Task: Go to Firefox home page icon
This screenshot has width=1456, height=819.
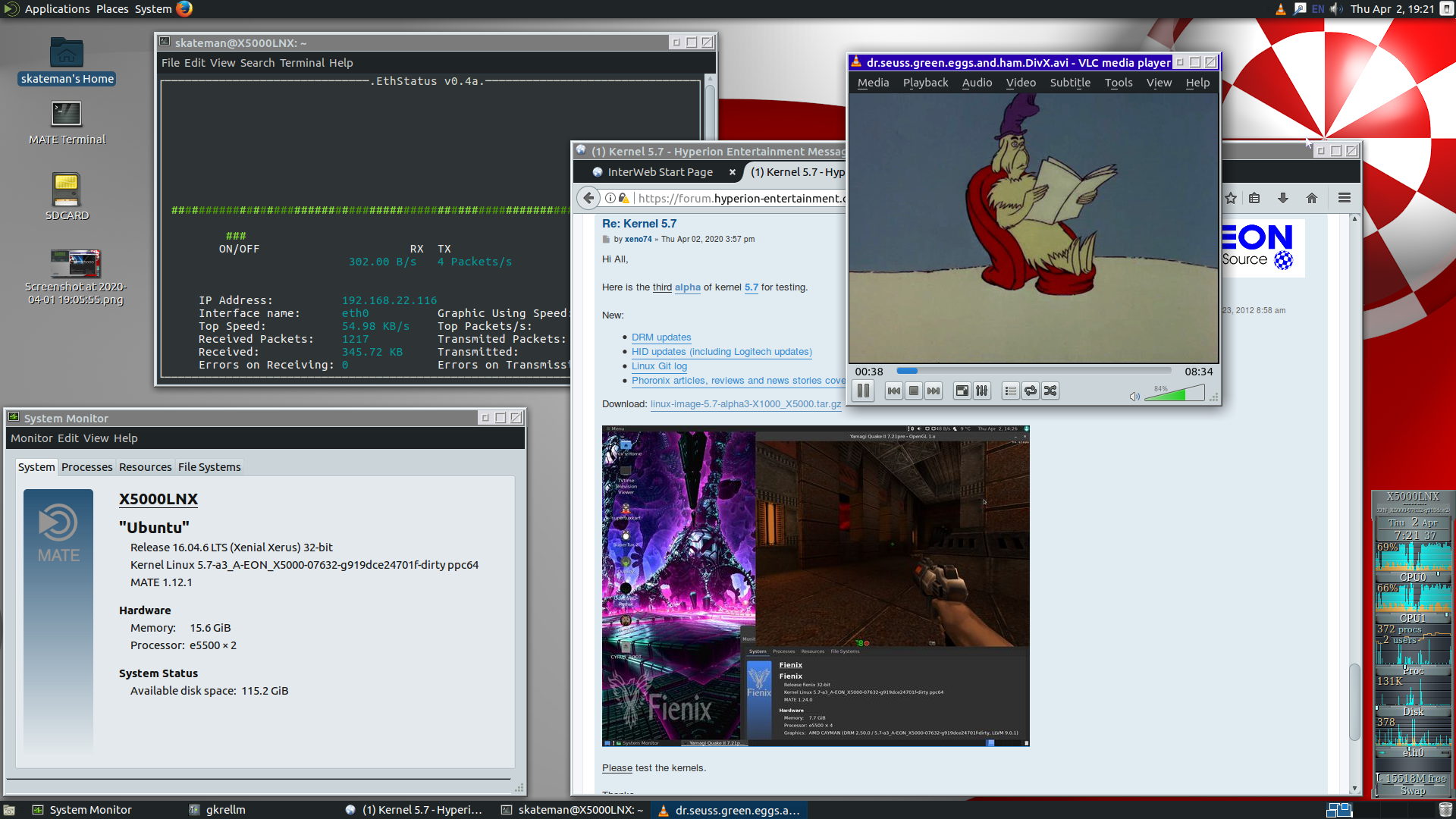Action: [1312, 198]
